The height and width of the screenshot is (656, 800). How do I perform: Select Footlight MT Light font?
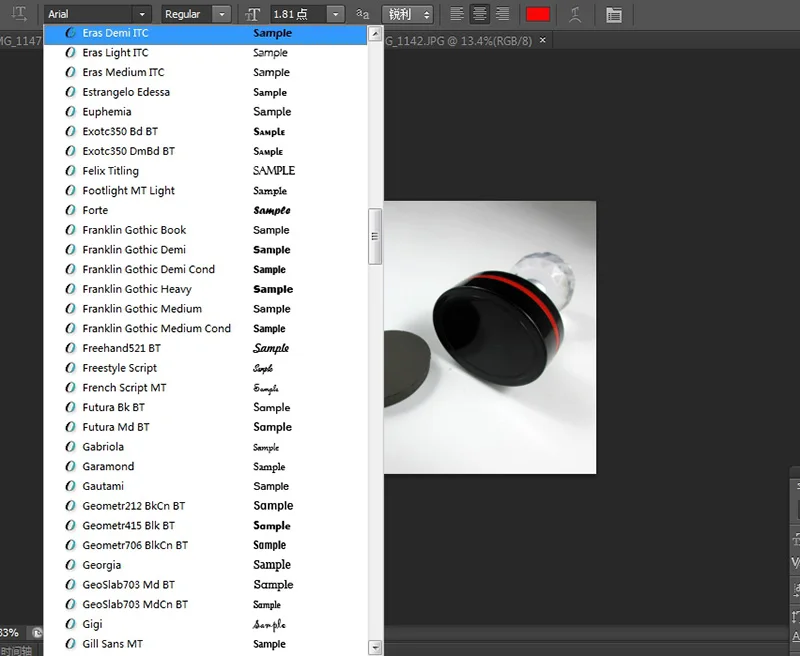coord(205,191)
